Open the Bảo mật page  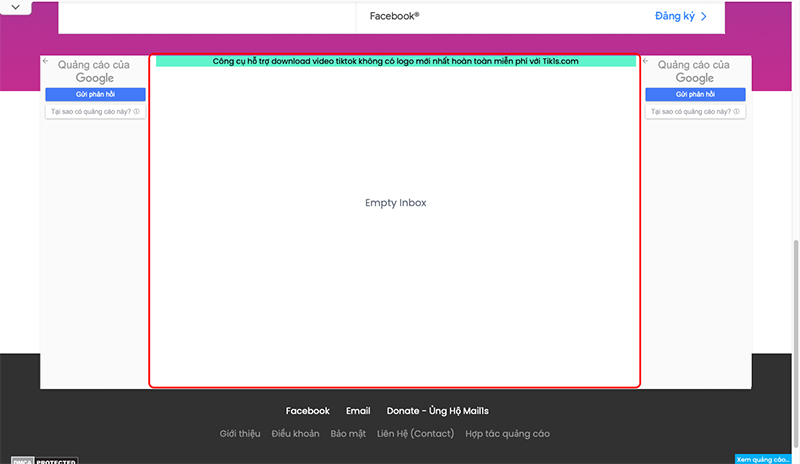(x=348, y=433)
